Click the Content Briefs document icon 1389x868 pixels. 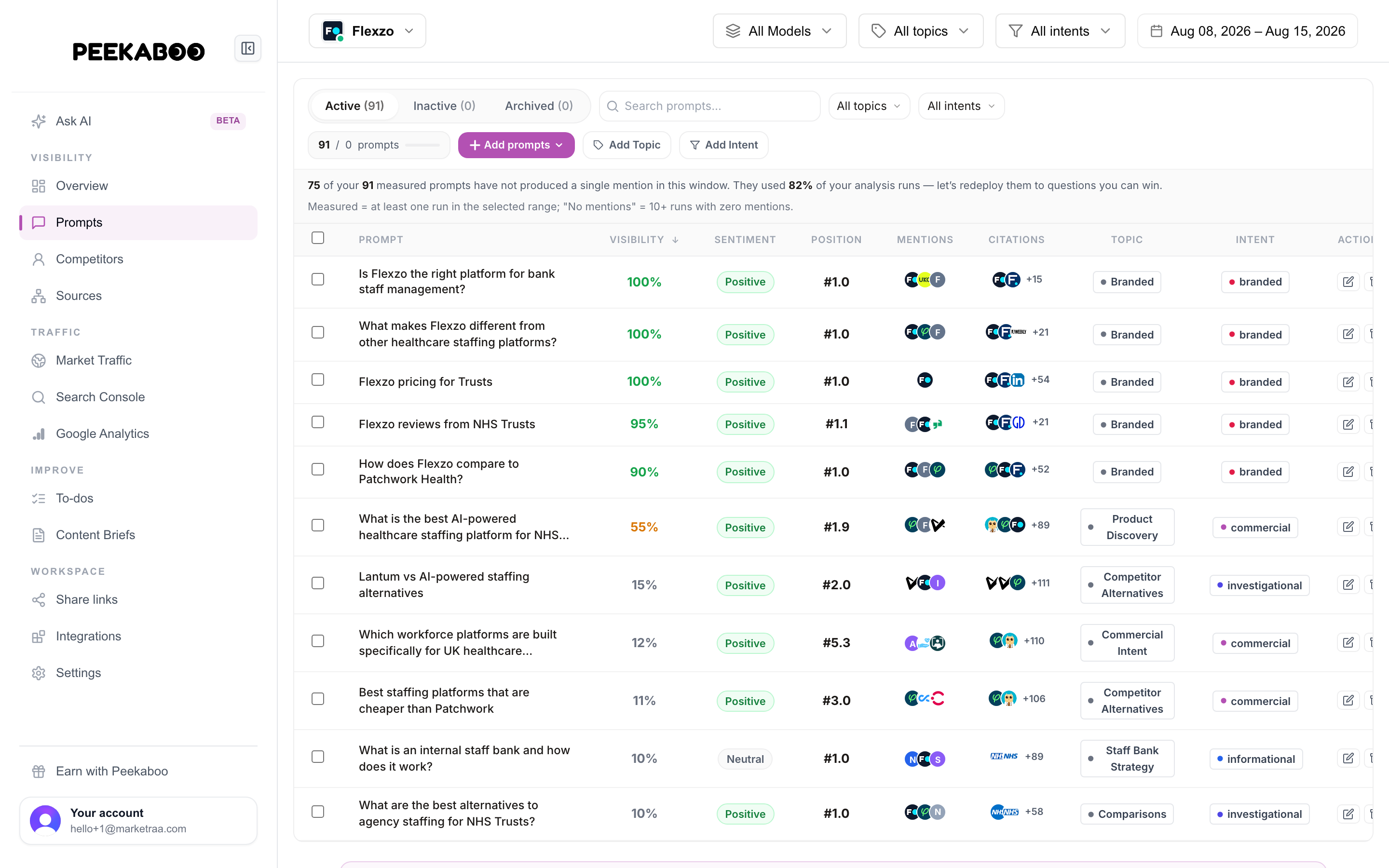tap(39, 535)
